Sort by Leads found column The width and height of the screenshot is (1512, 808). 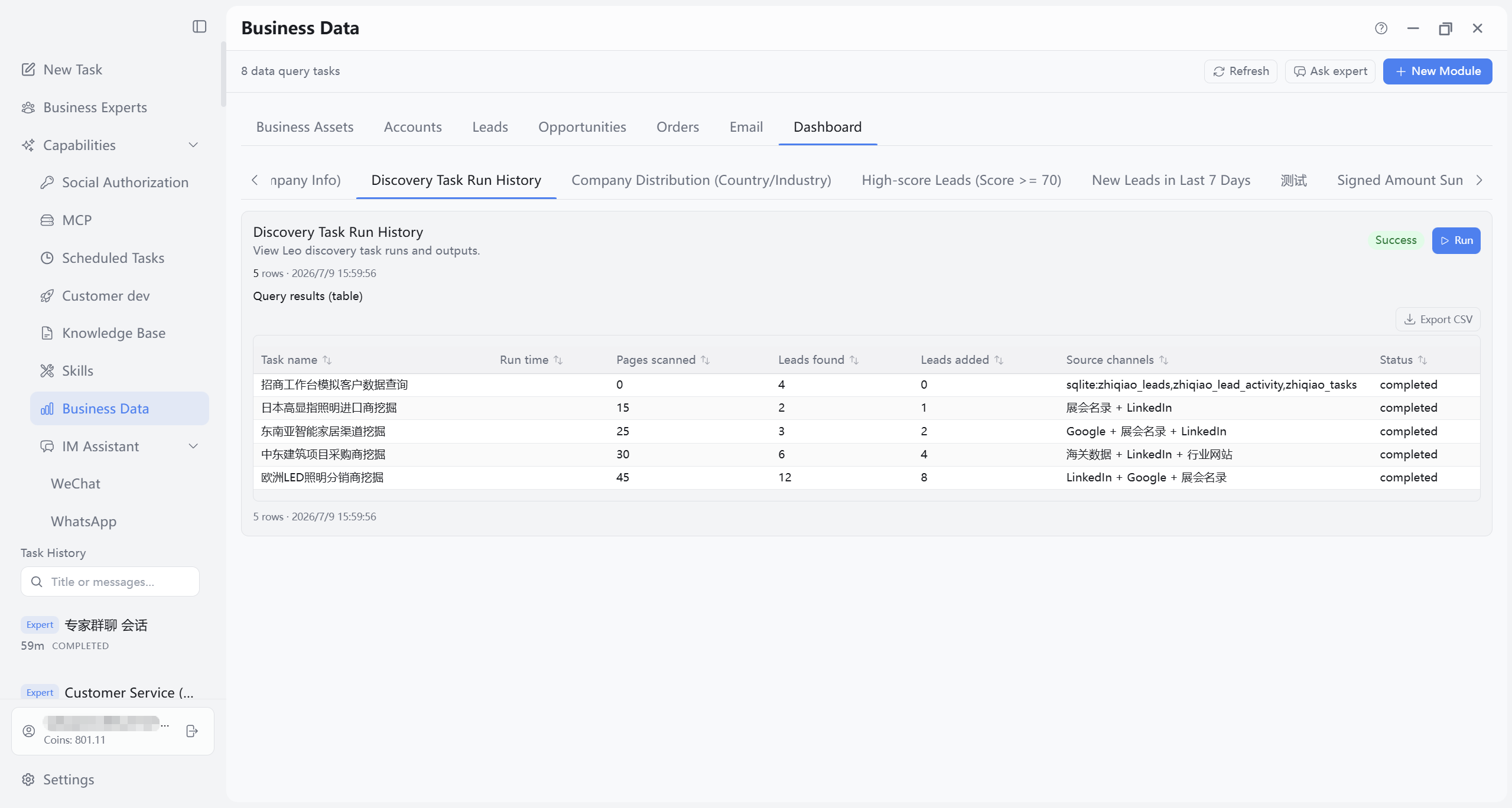tap(854, 360)
